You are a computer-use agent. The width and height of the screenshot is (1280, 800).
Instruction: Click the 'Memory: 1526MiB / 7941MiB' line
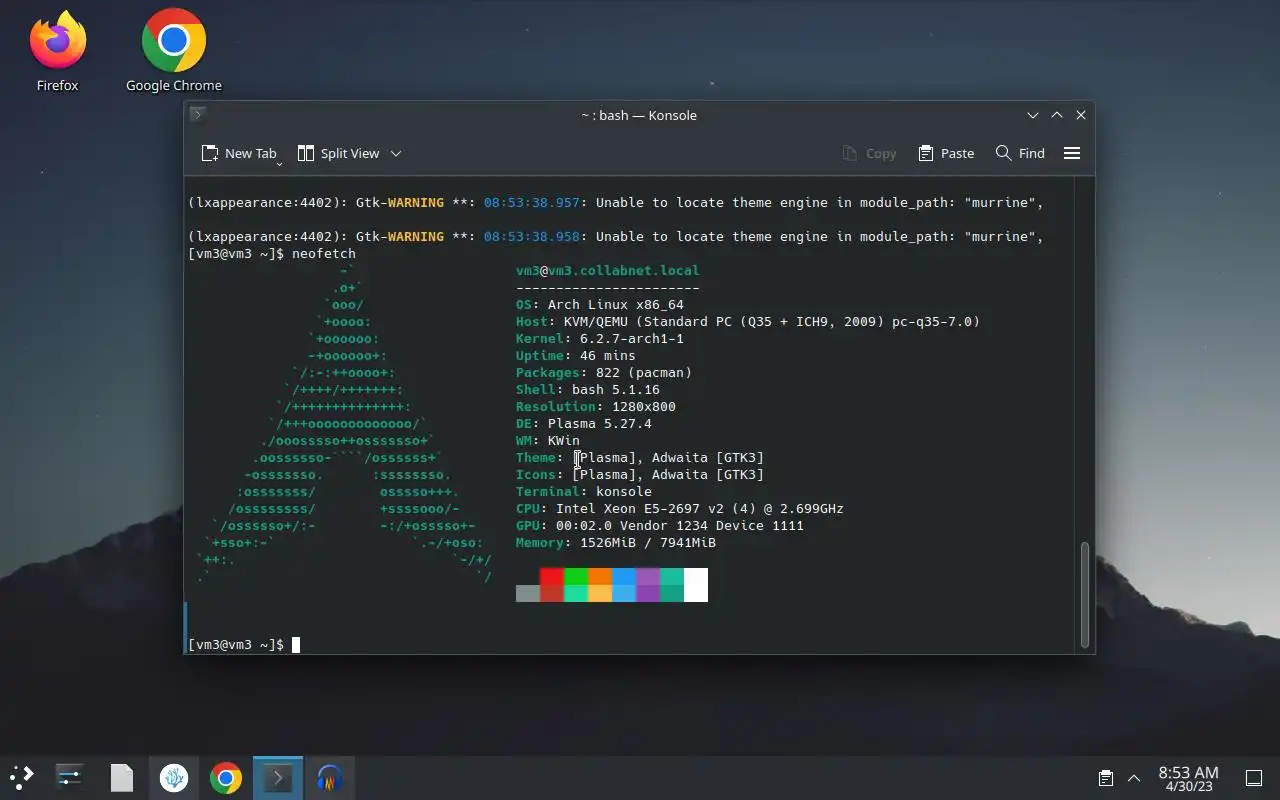click(x=616, y=543)
